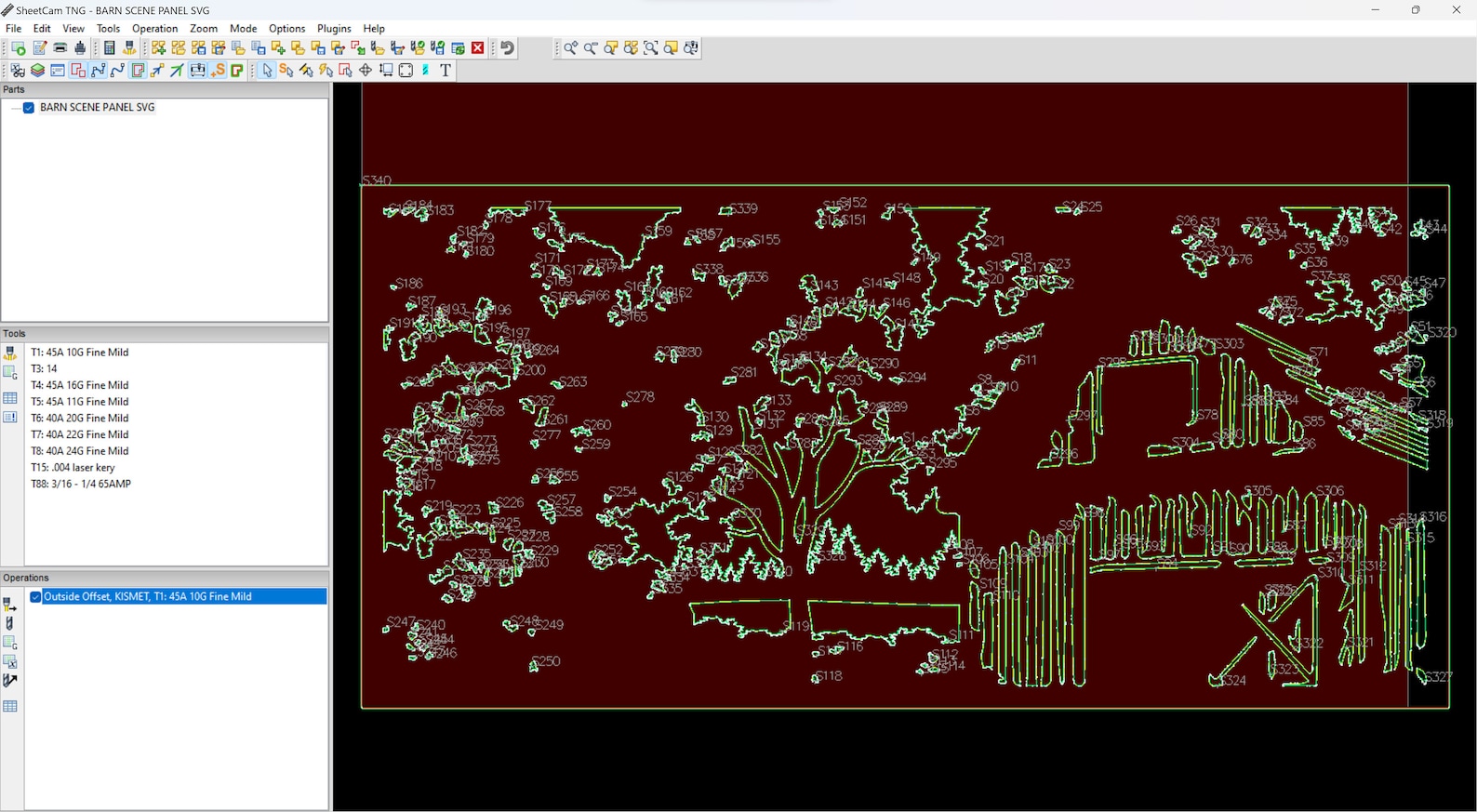The height and width of the screenshot is (812, 1477).
Task: Select the Text tool T icon
Action: (446, 71)
